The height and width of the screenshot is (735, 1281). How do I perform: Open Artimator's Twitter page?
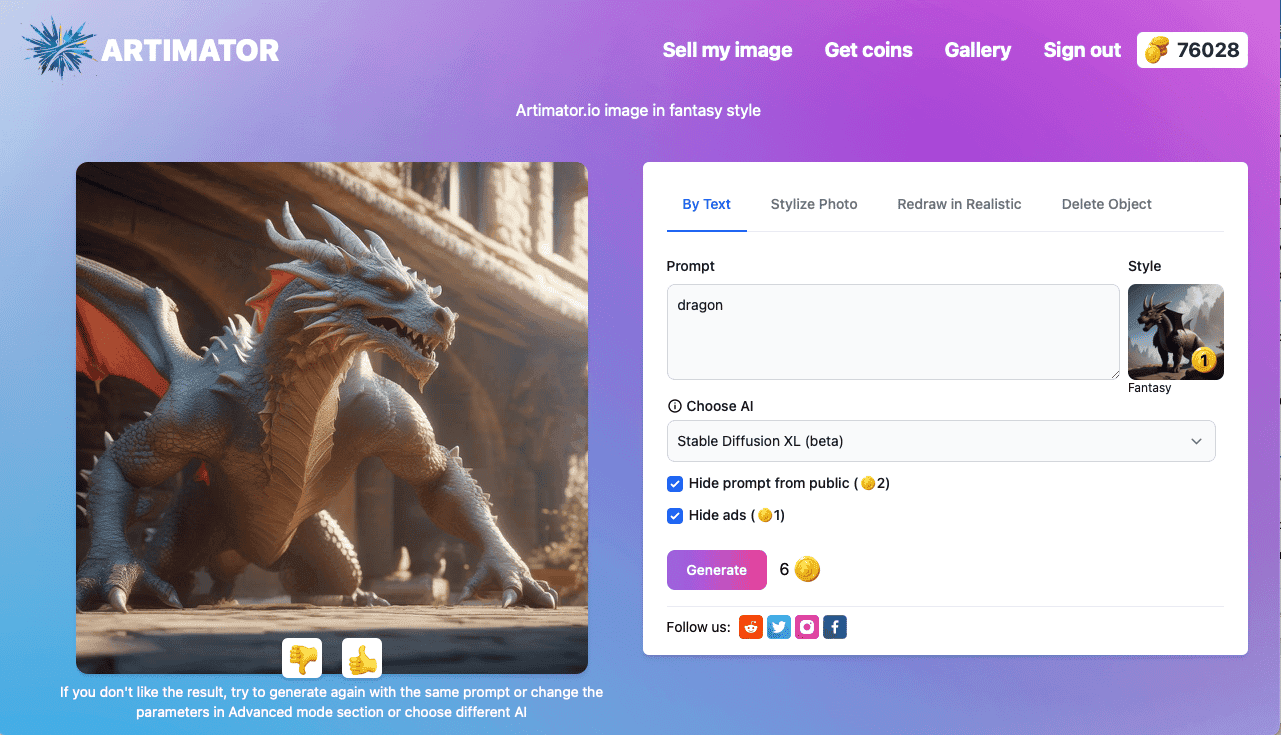tap(779, 627)
